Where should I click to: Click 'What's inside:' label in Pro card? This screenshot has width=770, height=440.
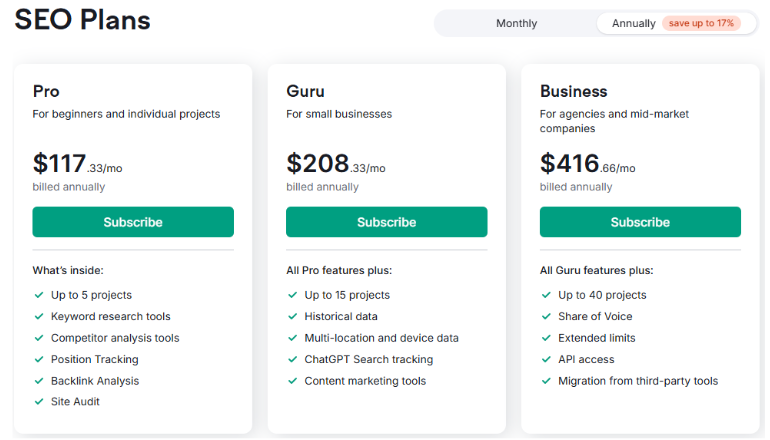tap(68, 271)
